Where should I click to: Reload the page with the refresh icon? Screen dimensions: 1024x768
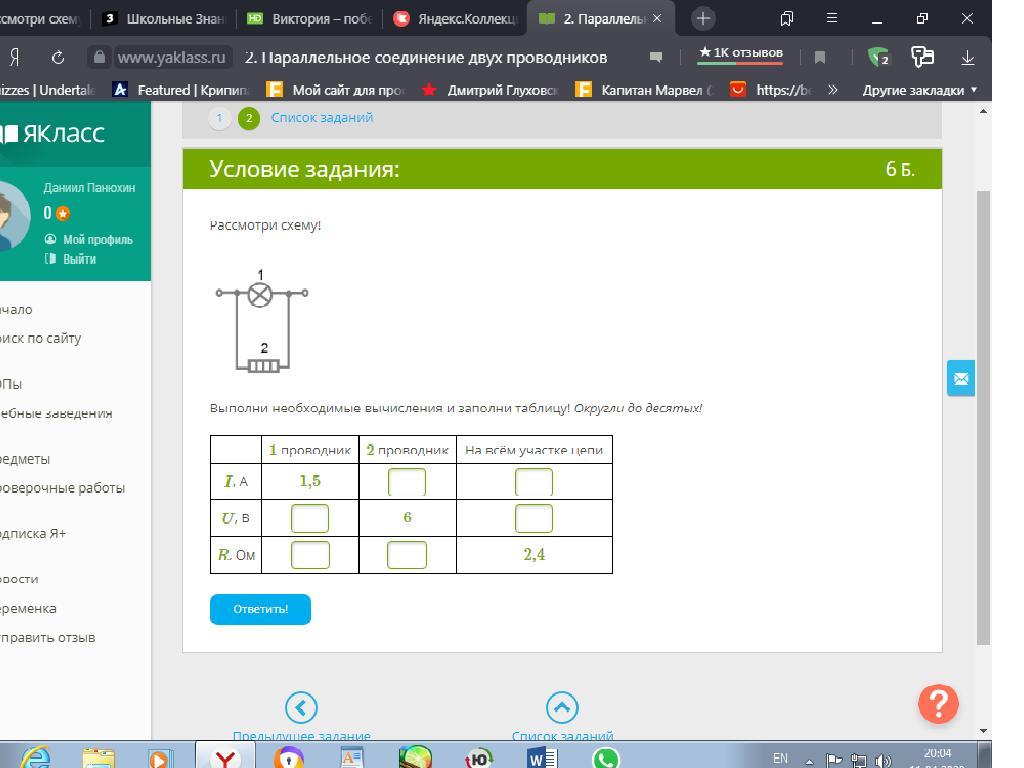[58, 57]
